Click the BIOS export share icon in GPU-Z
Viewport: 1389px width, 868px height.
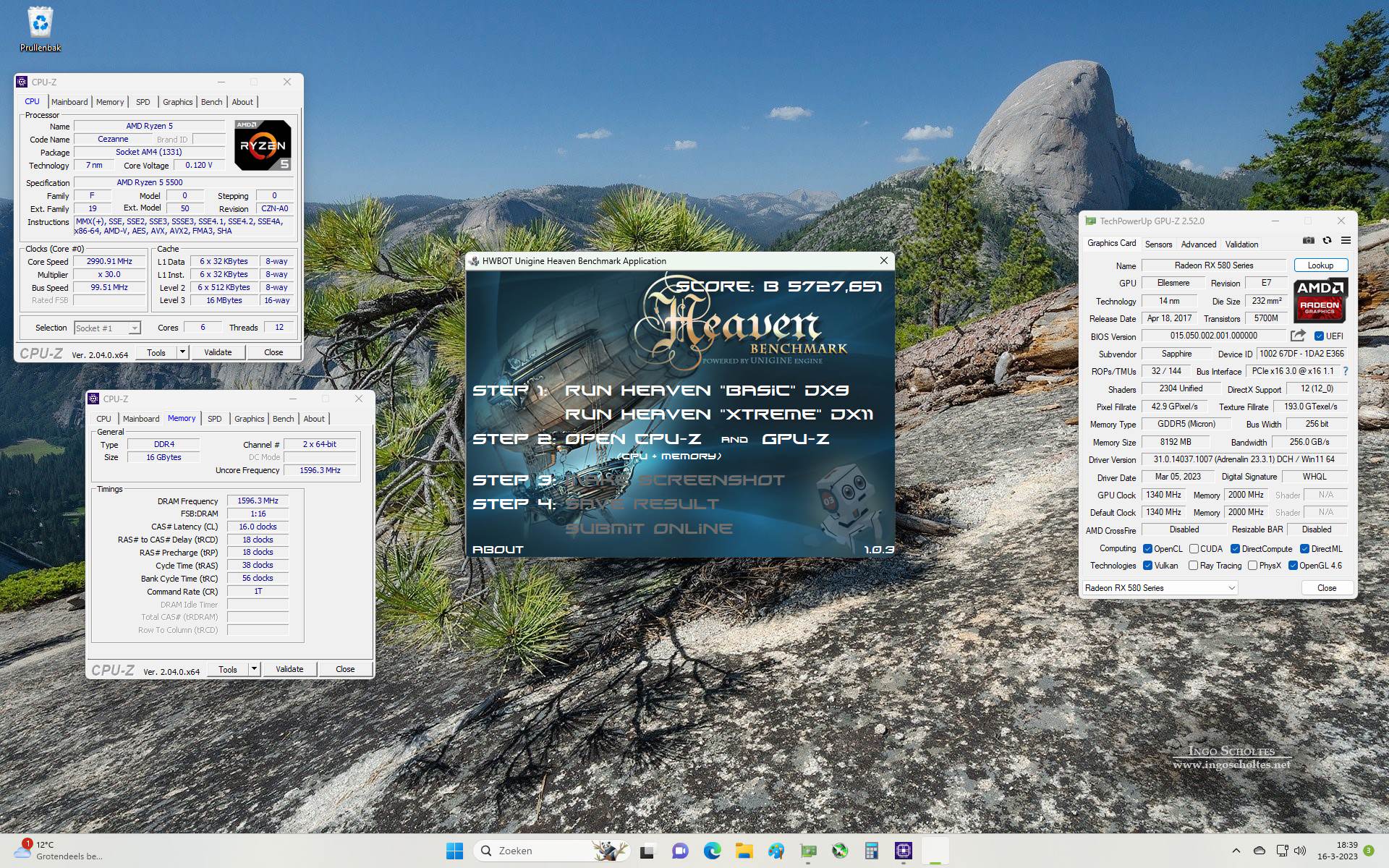(1298, 336)
